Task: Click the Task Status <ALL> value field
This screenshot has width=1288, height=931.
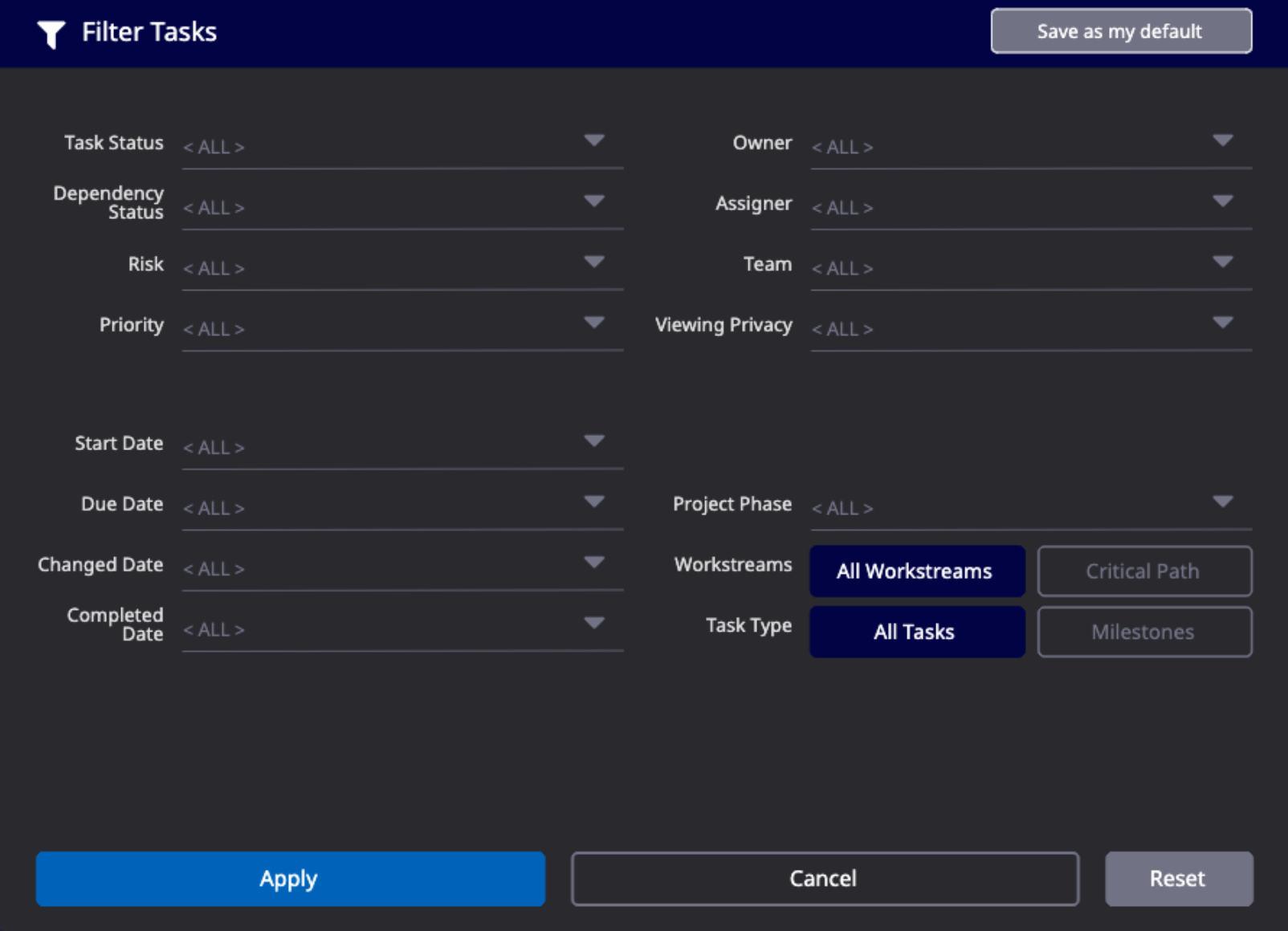Action: [402, 147]
